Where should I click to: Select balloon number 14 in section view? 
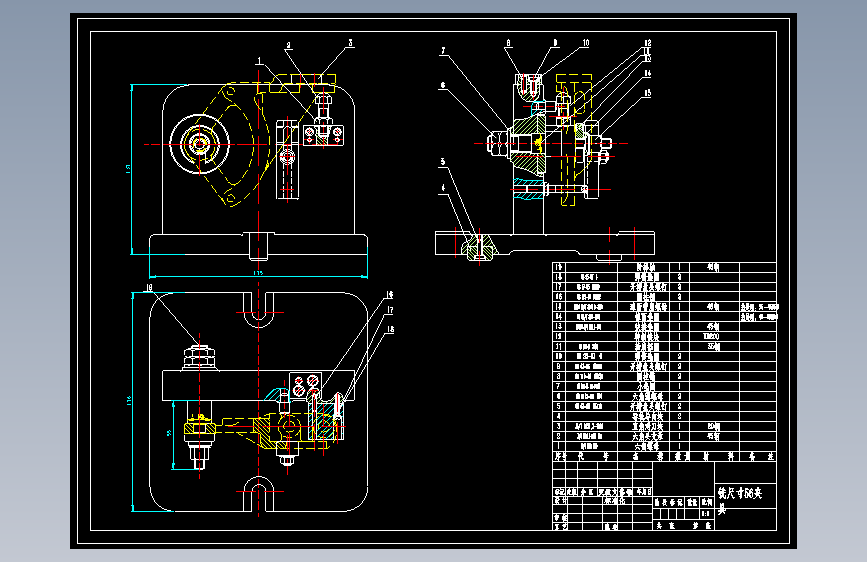(x=647, y=72)
